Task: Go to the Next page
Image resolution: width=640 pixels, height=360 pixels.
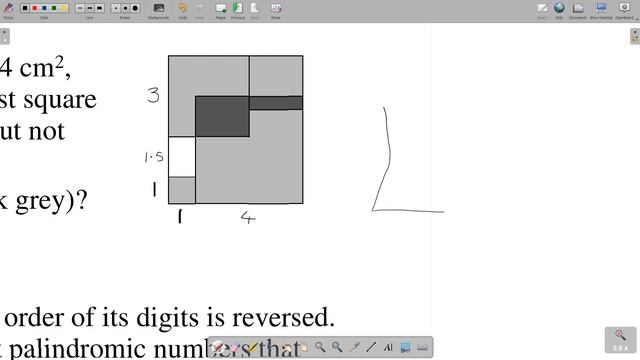Action: tap(254, 10)
